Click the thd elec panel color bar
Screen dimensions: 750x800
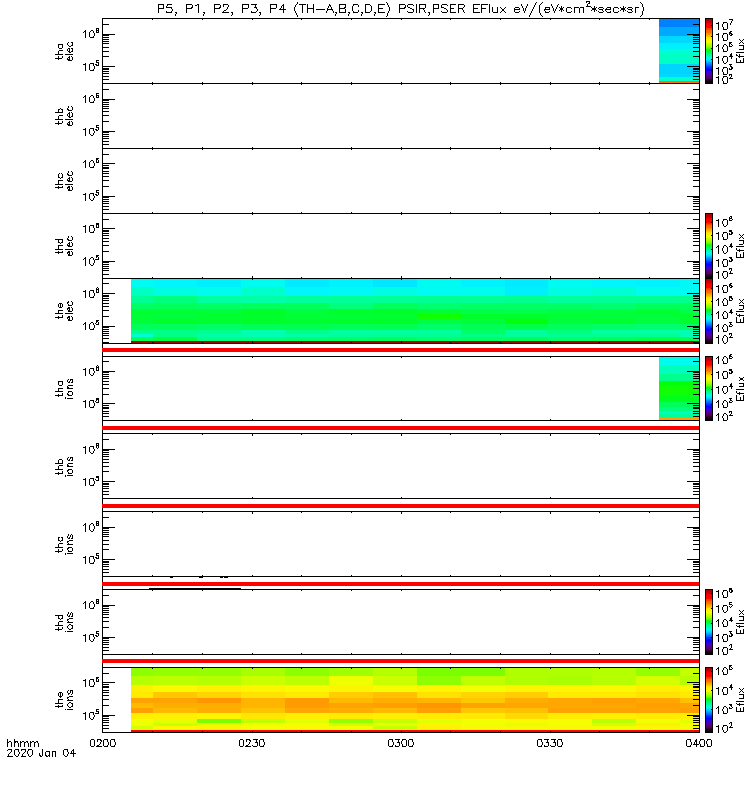[x=709, y=246]
